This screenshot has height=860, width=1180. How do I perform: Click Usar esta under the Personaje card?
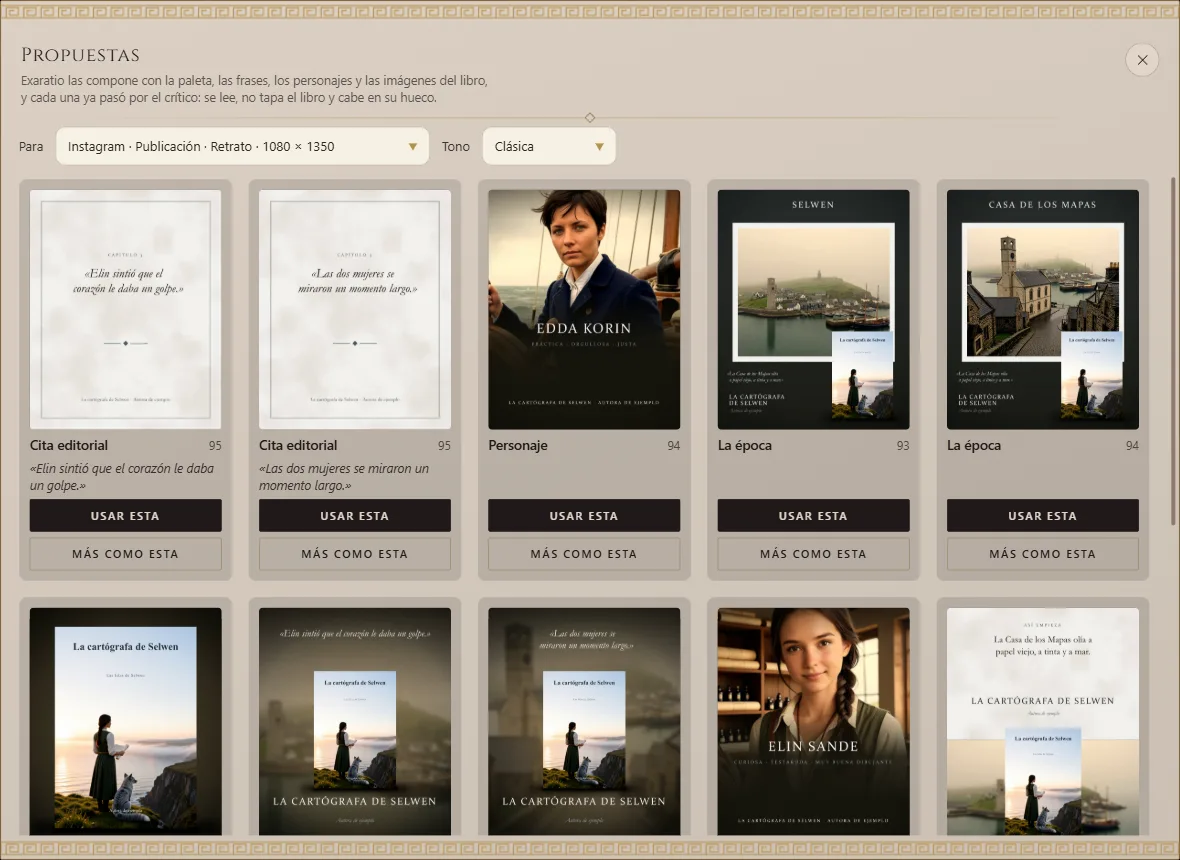[584, 515]
